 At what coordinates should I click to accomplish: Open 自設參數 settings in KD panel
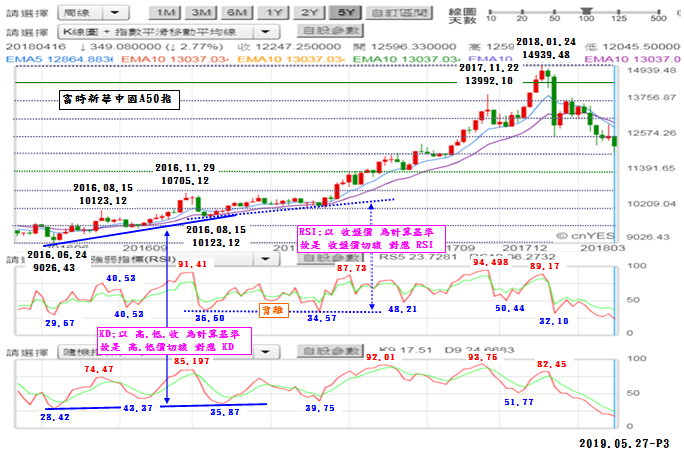click(x=325, y=353)
